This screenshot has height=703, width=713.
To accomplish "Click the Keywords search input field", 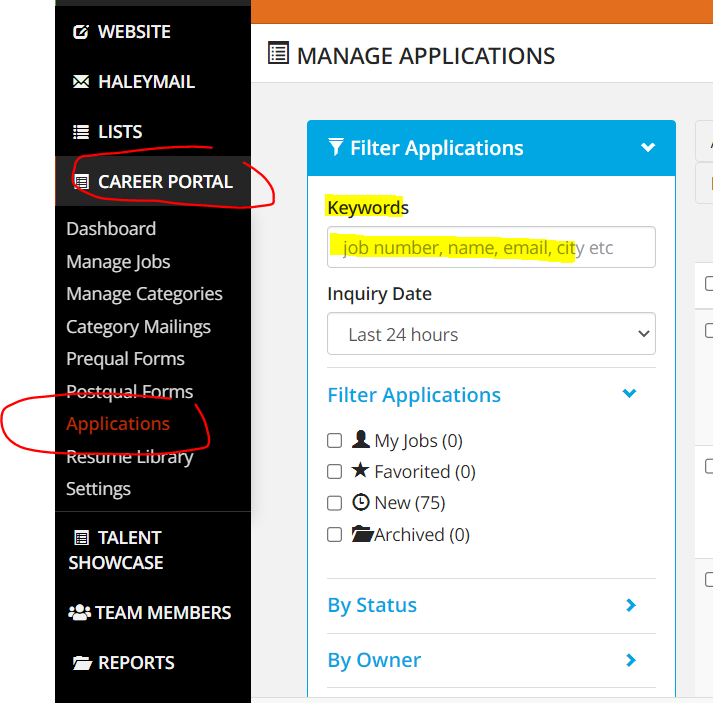I will coord(491,247).
